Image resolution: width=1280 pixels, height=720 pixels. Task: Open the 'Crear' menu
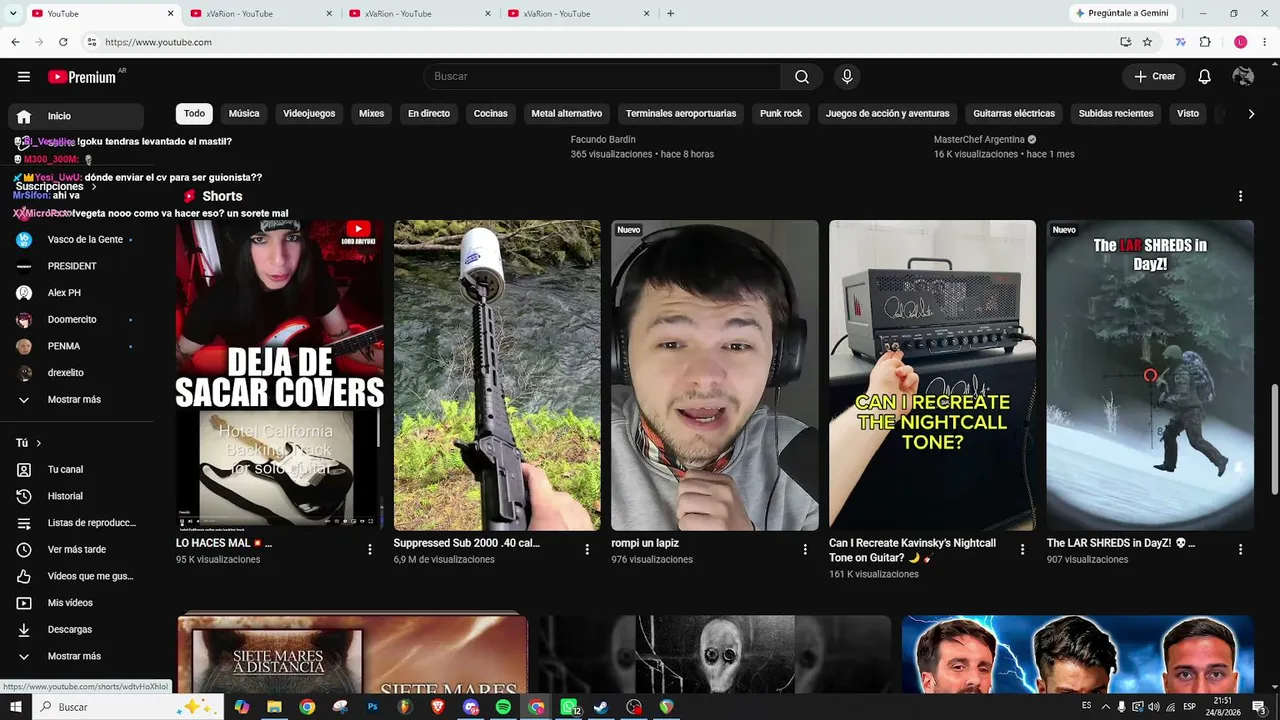click(1154, 77)
